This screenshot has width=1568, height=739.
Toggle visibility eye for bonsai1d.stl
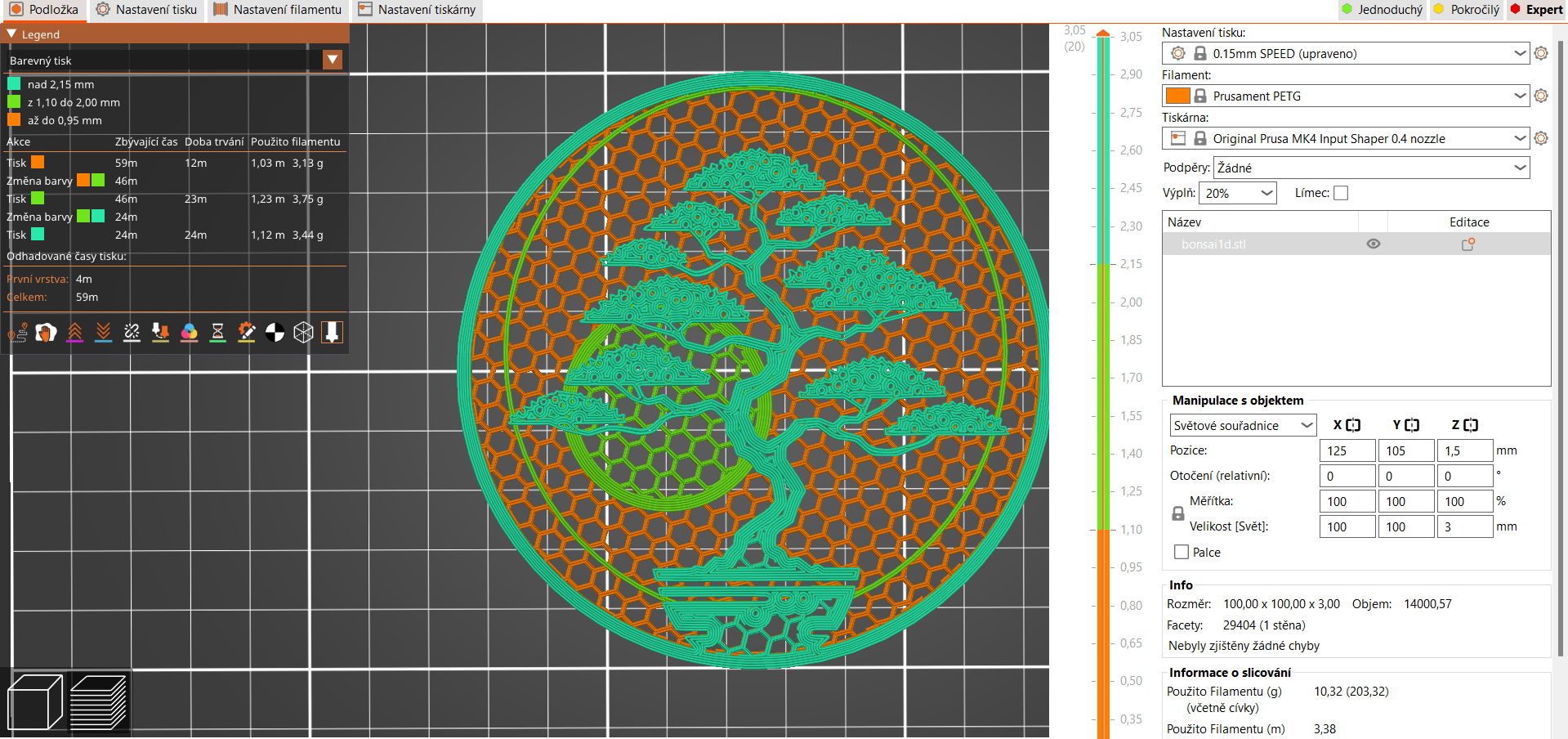click(x=1374, y=244)
